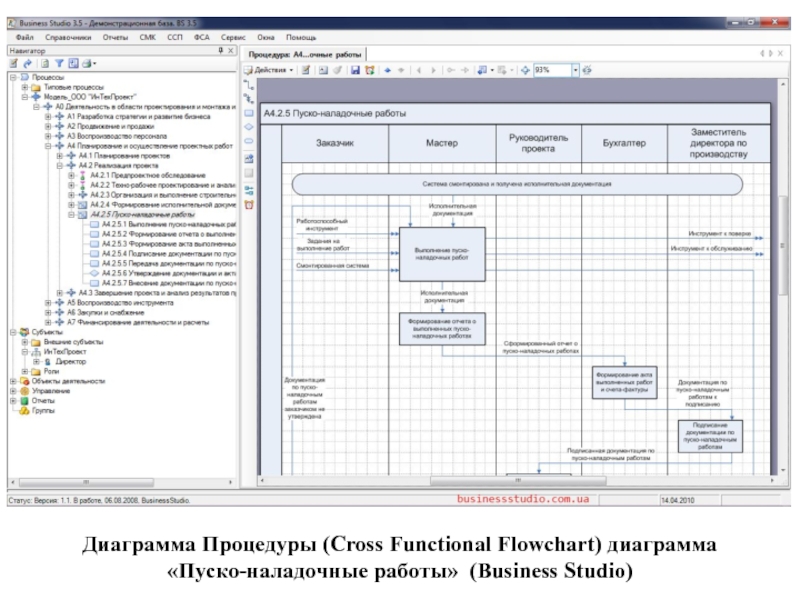The width and height of the screenshot is (800, 600).
Task: Open the zoom percentage 93% dropdown
Action: click(575, 70)
